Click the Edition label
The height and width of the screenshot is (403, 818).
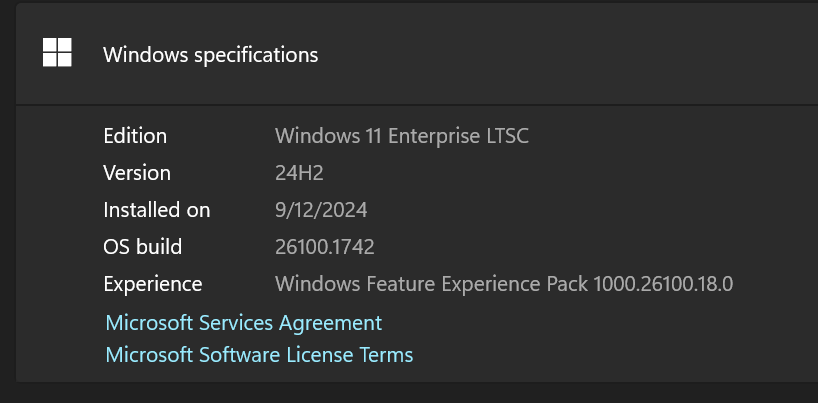pos(135,136)
